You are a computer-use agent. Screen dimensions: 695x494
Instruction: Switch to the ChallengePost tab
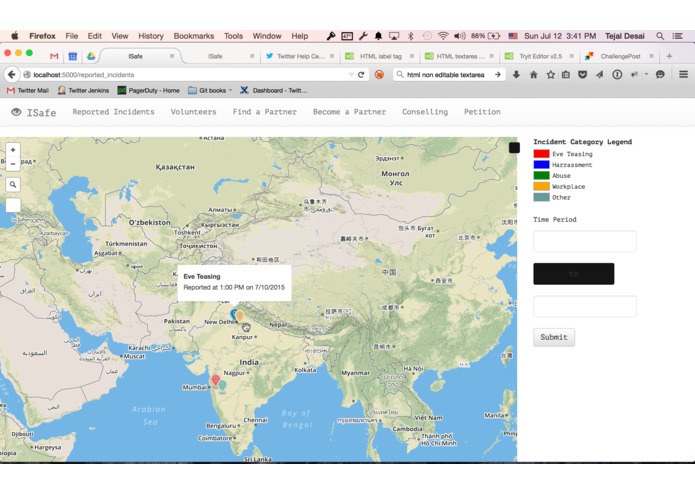point(620,56)
